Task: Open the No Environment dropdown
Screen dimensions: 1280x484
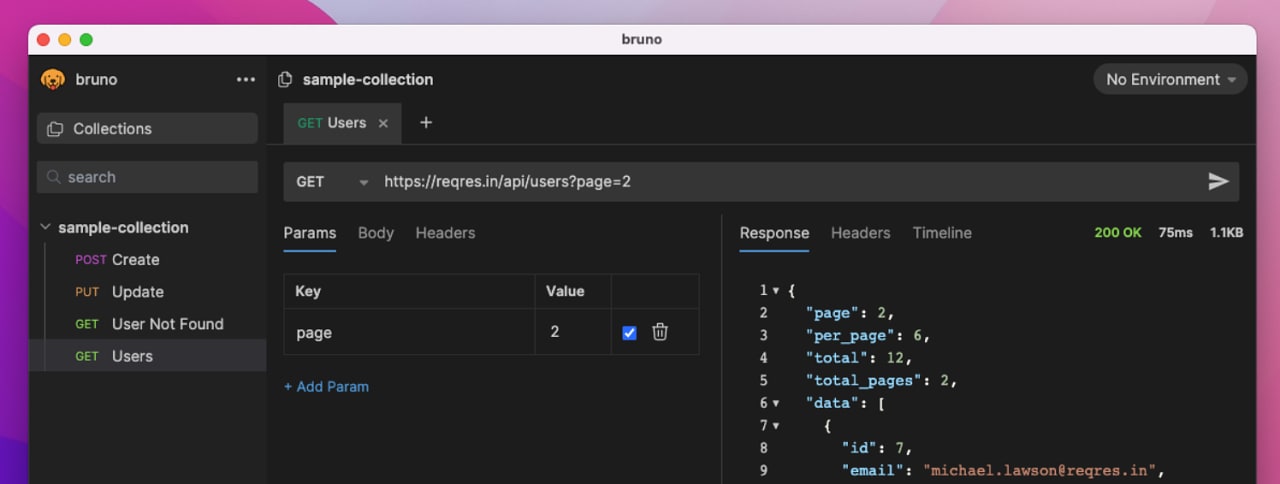Action: click(1170, 80)
